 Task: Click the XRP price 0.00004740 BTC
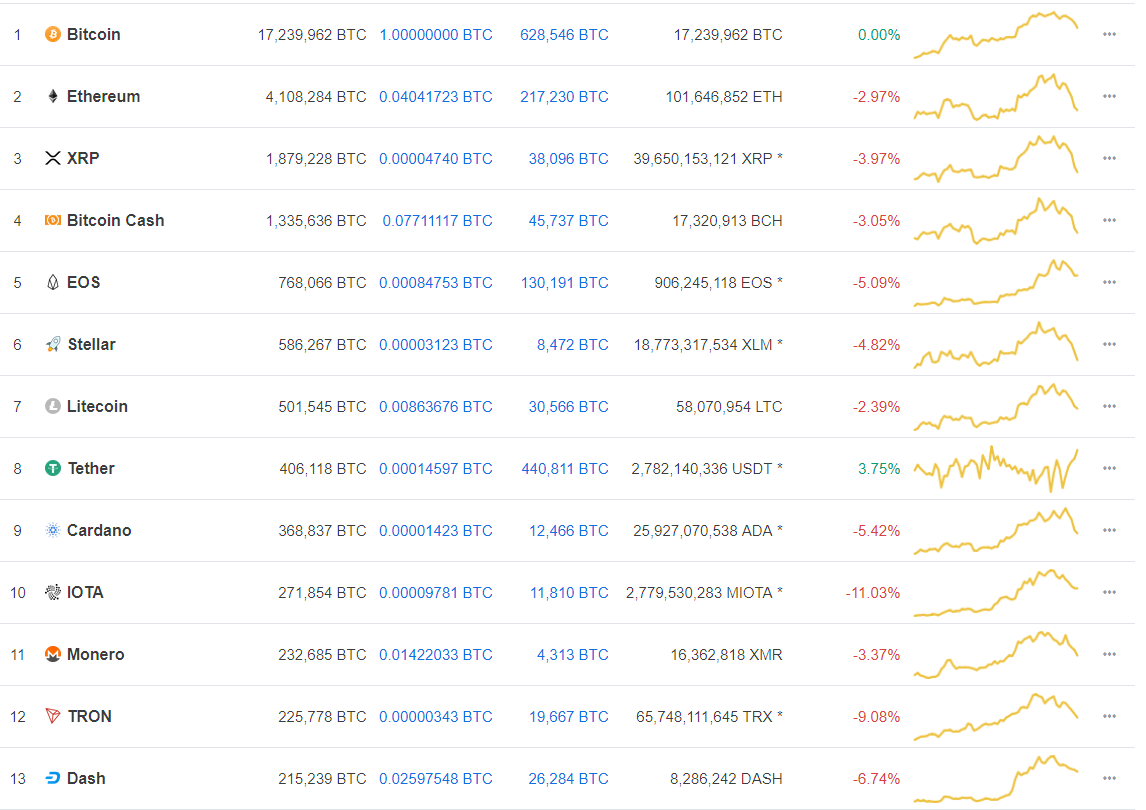(x=436, y=159)
